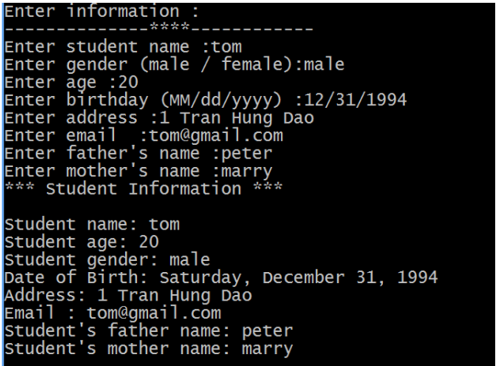
Task: Click the entered father's name 'peter'
Action: pyautogui.click(x=247, y=154)
